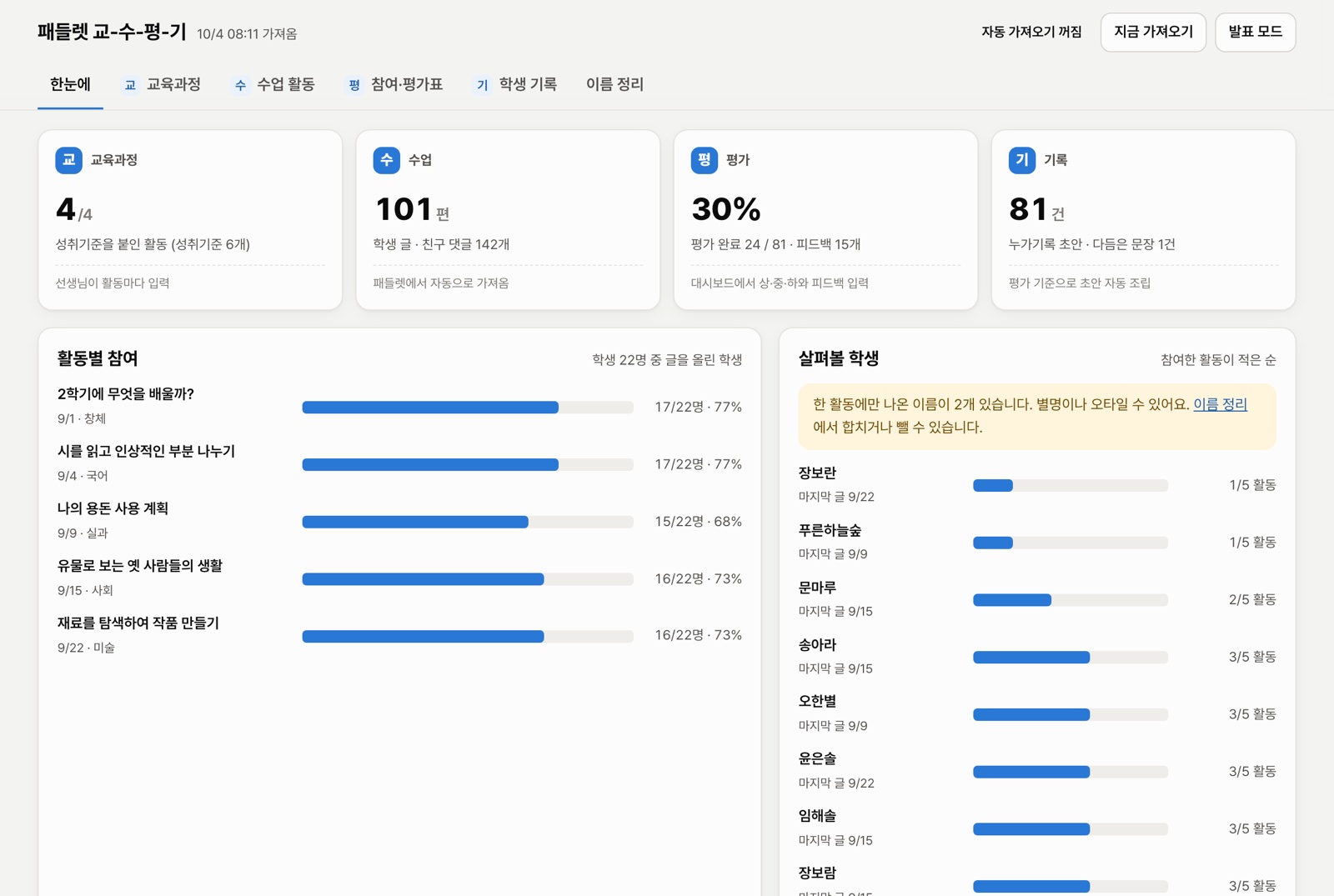The width and height of the screenshot is (1334, 896).
Task: Click the activity bar for 윤은솔
Action: pyautogui.click(x=1071, y=772)
